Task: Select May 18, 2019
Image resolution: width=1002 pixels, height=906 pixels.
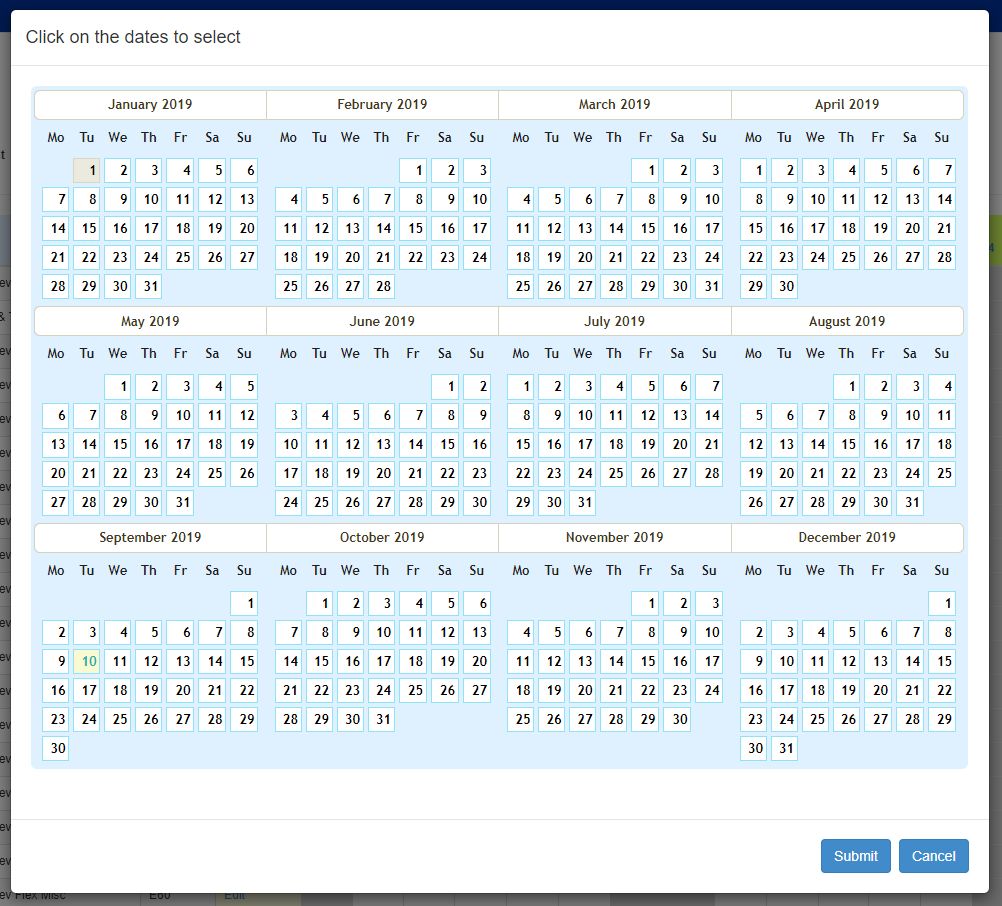Action: (x=212, y=444)
